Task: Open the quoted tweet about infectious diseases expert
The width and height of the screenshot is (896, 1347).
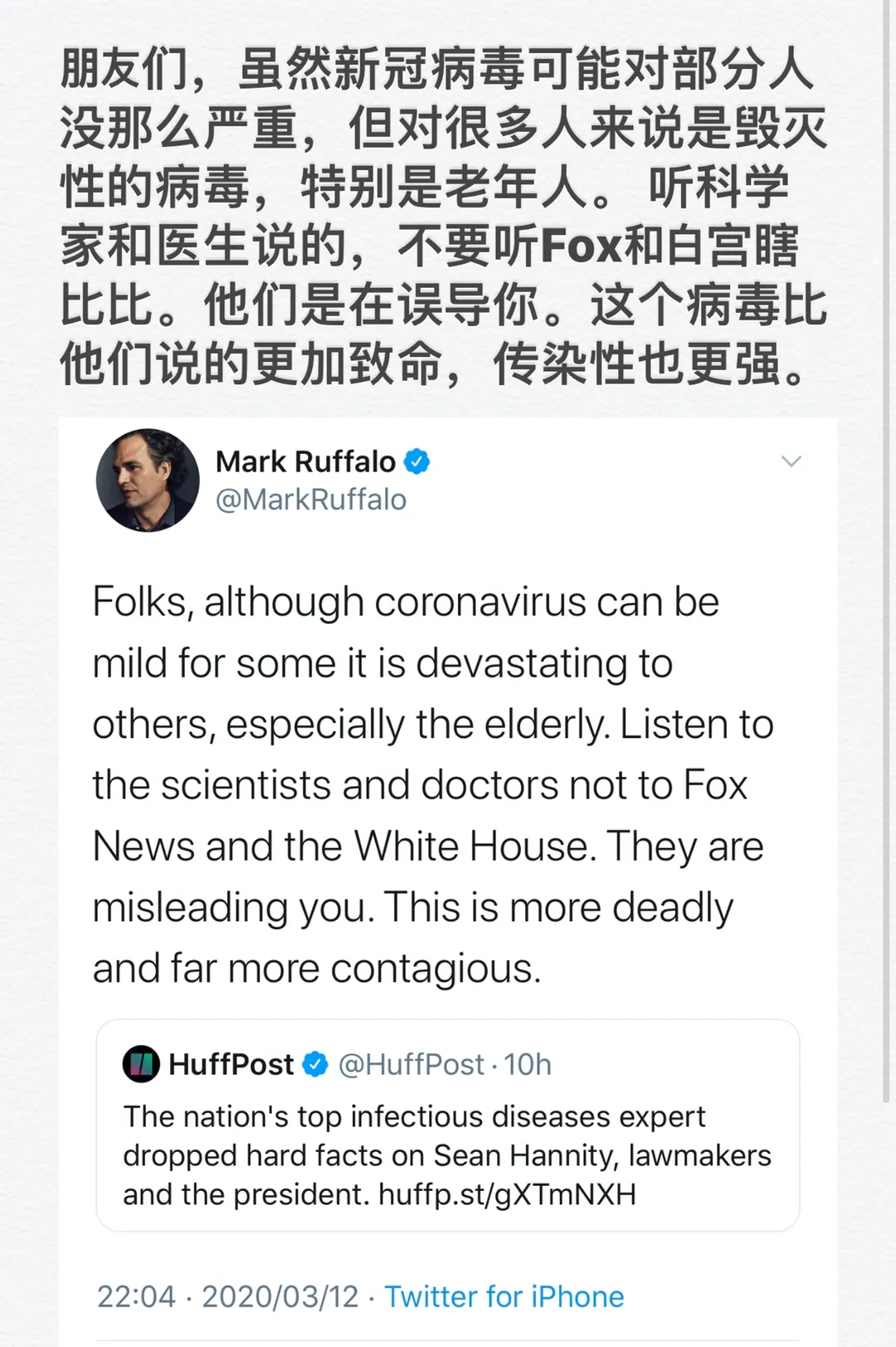Action: 447,1154
